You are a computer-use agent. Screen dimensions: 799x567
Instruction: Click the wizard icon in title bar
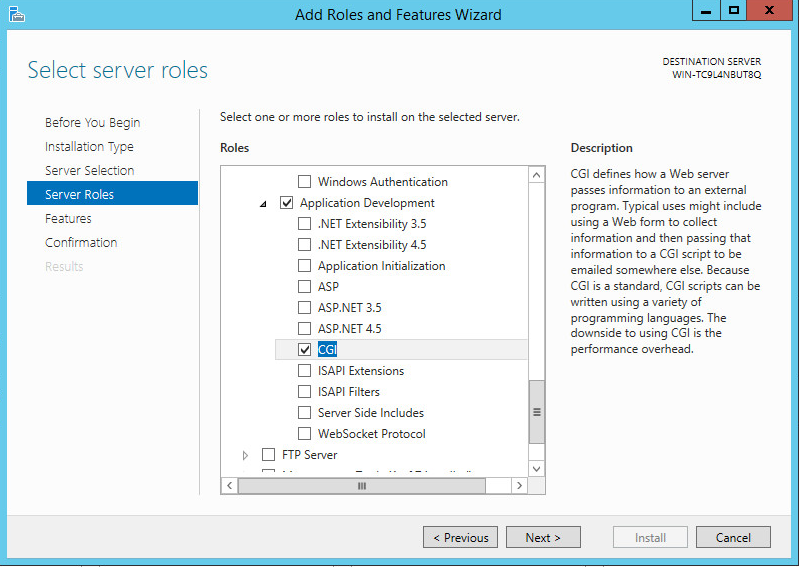click(x=17, y=14)
